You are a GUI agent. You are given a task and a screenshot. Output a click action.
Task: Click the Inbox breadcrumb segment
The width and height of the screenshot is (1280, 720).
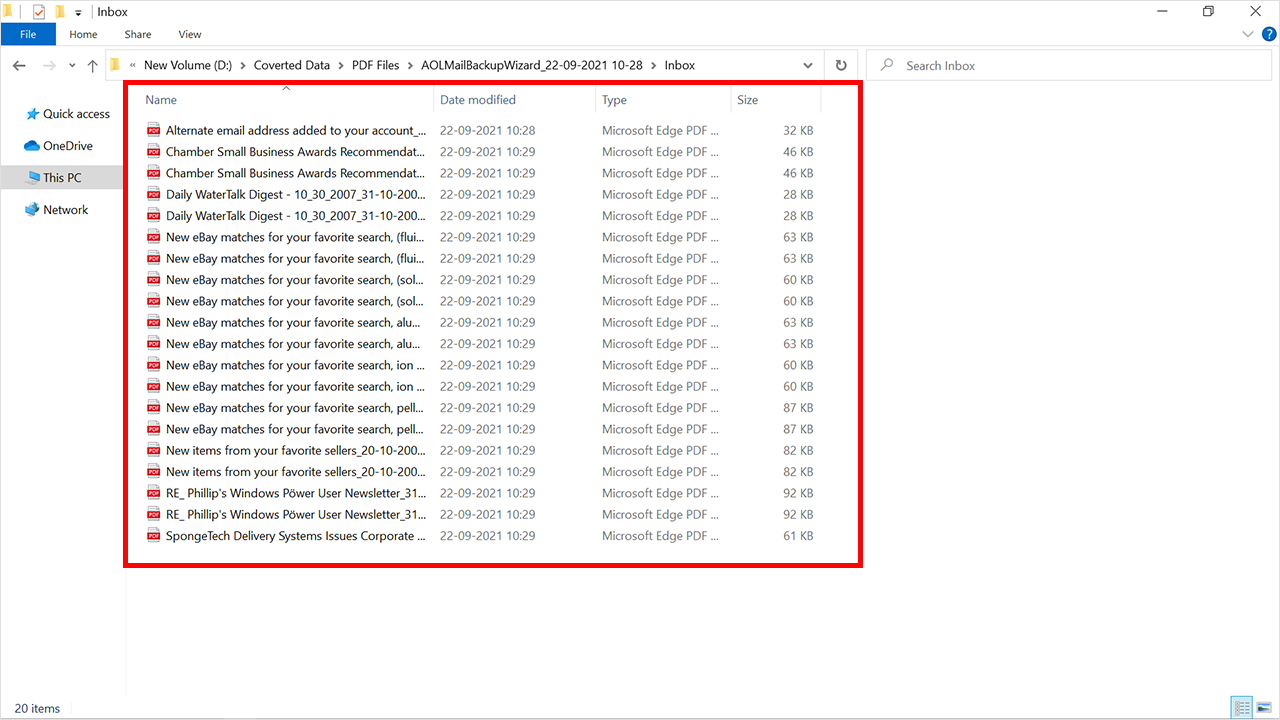tap(680, 65)
